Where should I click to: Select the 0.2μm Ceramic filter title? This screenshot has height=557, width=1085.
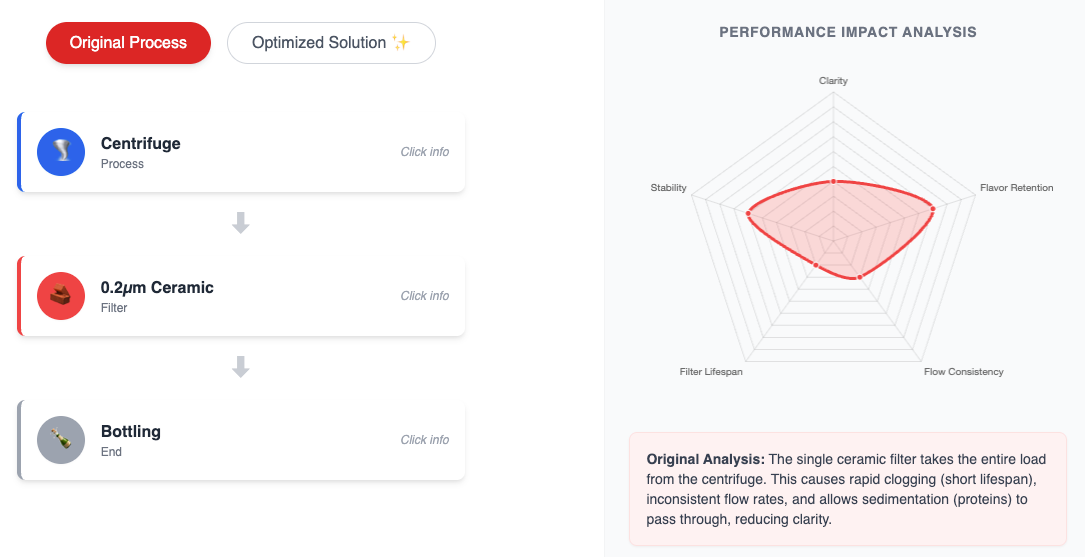(x=157, y=287)
